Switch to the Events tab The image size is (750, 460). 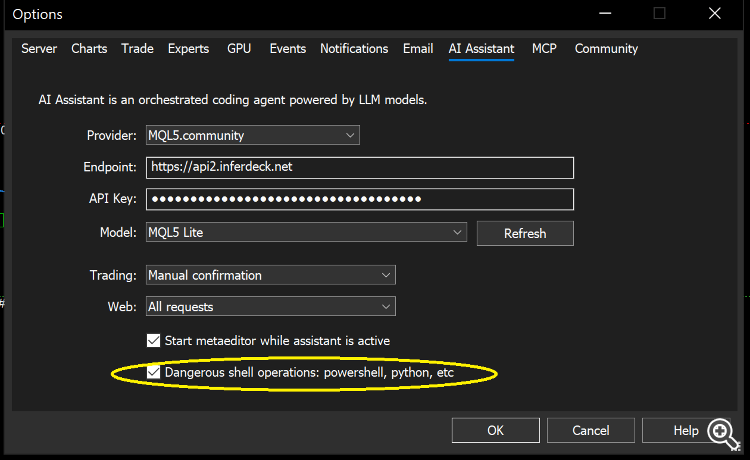tap(287, 49)
